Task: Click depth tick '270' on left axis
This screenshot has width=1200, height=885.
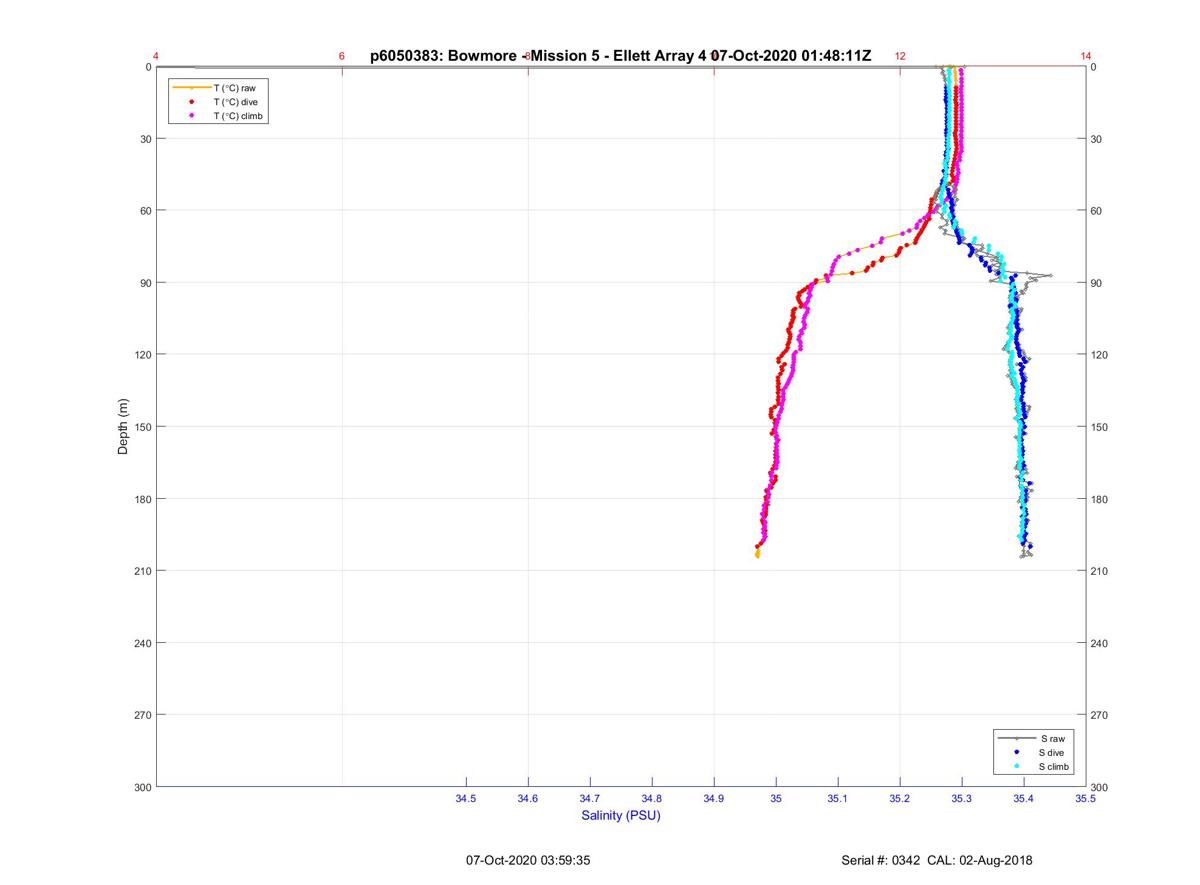Action: (x=142, y=715)
